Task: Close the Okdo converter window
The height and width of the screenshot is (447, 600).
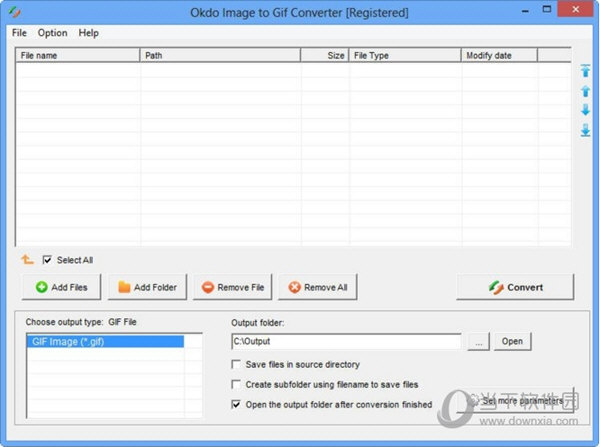Action: [x=576, y=10]
